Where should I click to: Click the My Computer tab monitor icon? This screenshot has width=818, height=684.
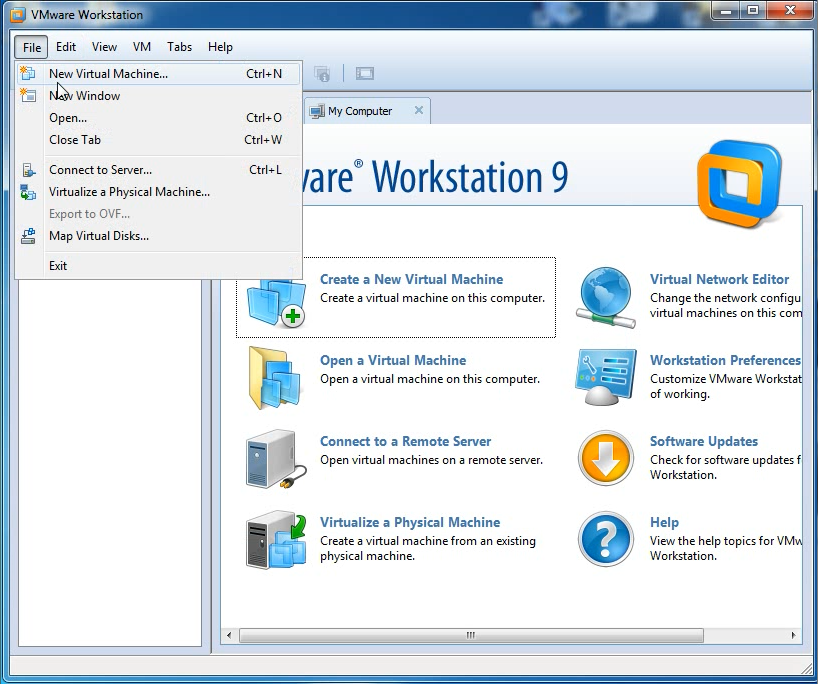pyautogui.click(x=317, y=111)
